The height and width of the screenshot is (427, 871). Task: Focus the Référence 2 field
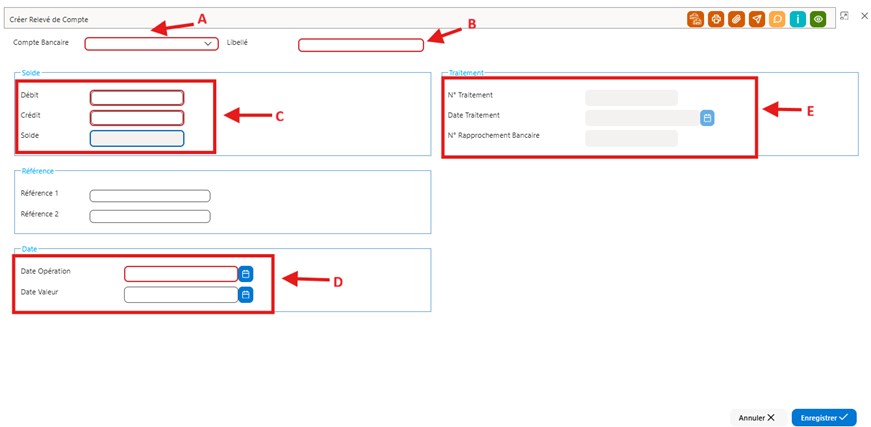(x=150, y=216)
